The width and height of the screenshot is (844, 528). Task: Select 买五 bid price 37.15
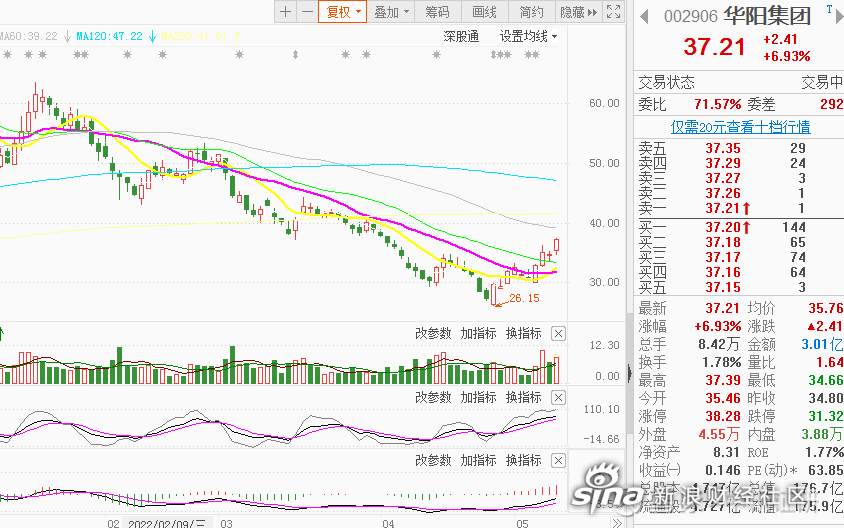(723, 287)
